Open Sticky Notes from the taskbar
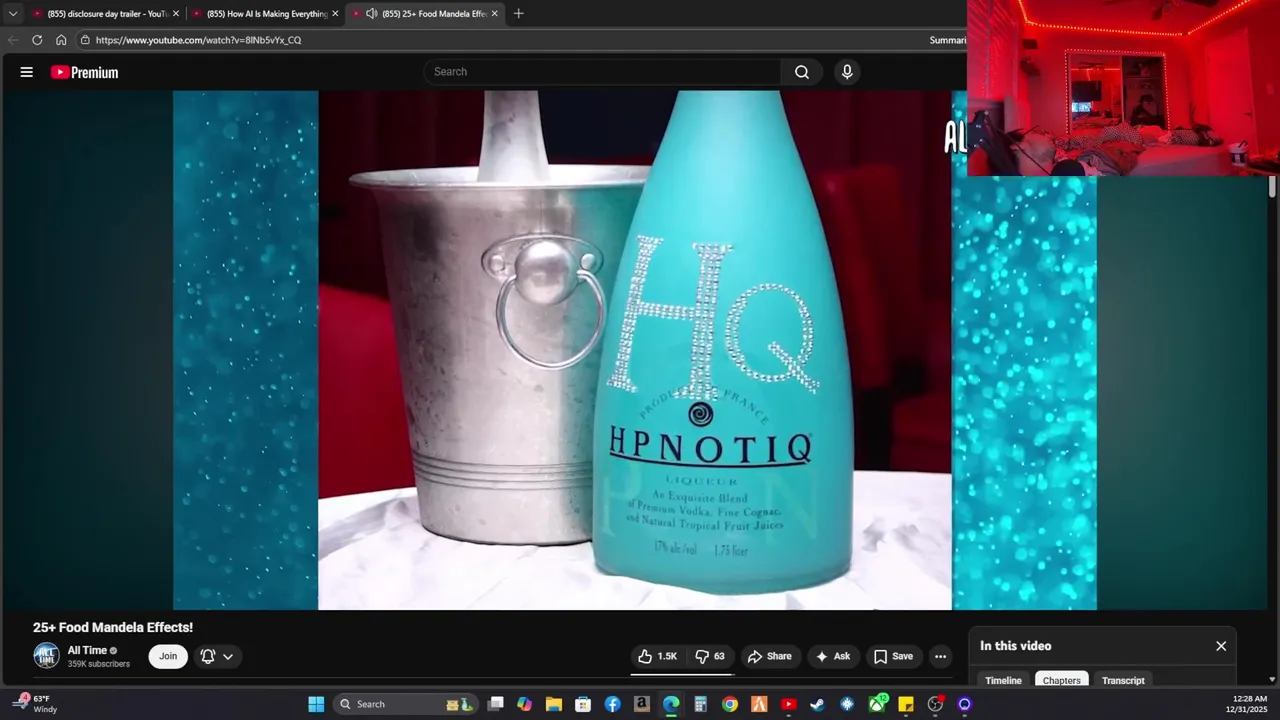 (x=906, y=704)
